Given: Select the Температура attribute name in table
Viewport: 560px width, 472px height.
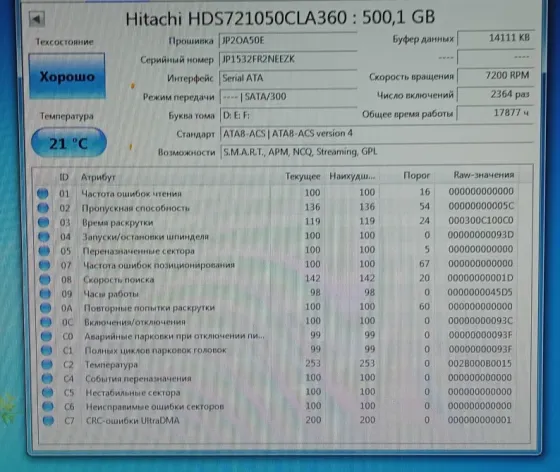Looking at the screenshot, I should pos(111,365).
